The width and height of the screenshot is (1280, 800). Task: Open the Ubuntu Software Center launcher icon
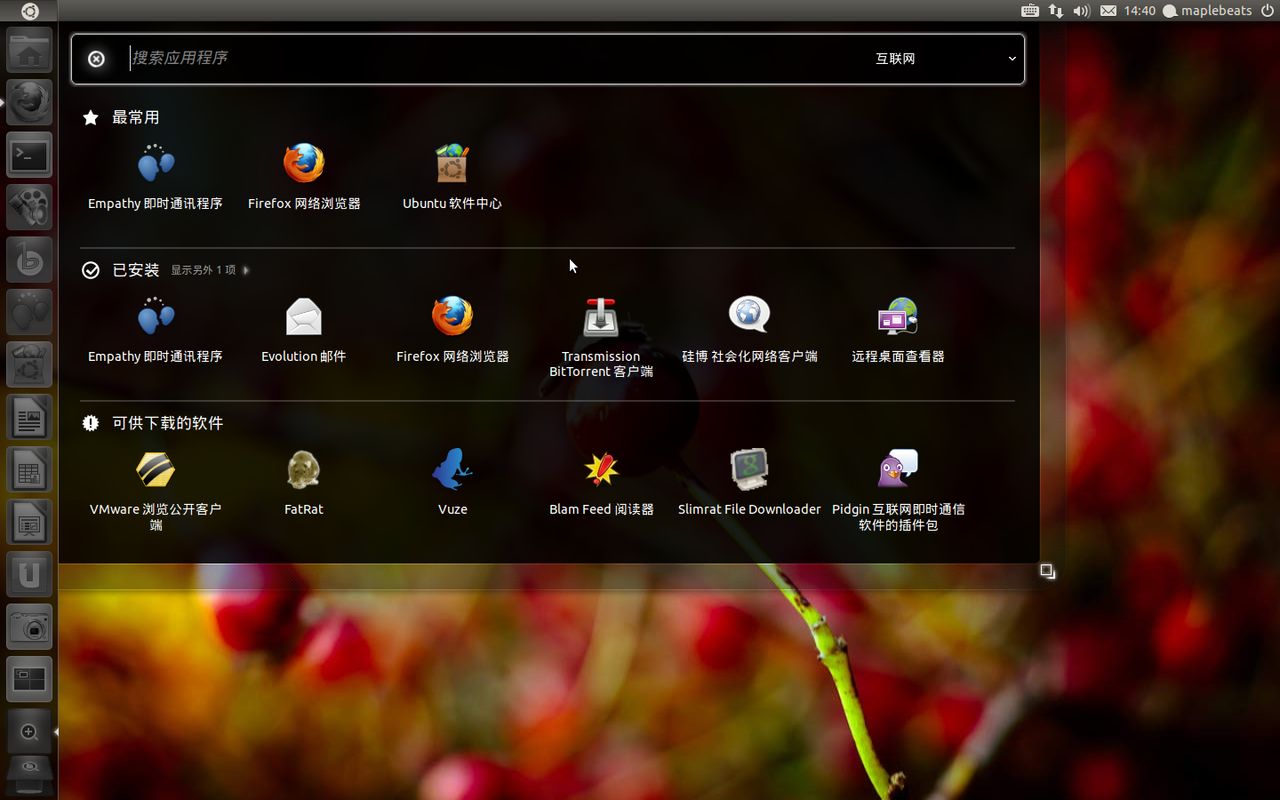[x=29, y=365]
